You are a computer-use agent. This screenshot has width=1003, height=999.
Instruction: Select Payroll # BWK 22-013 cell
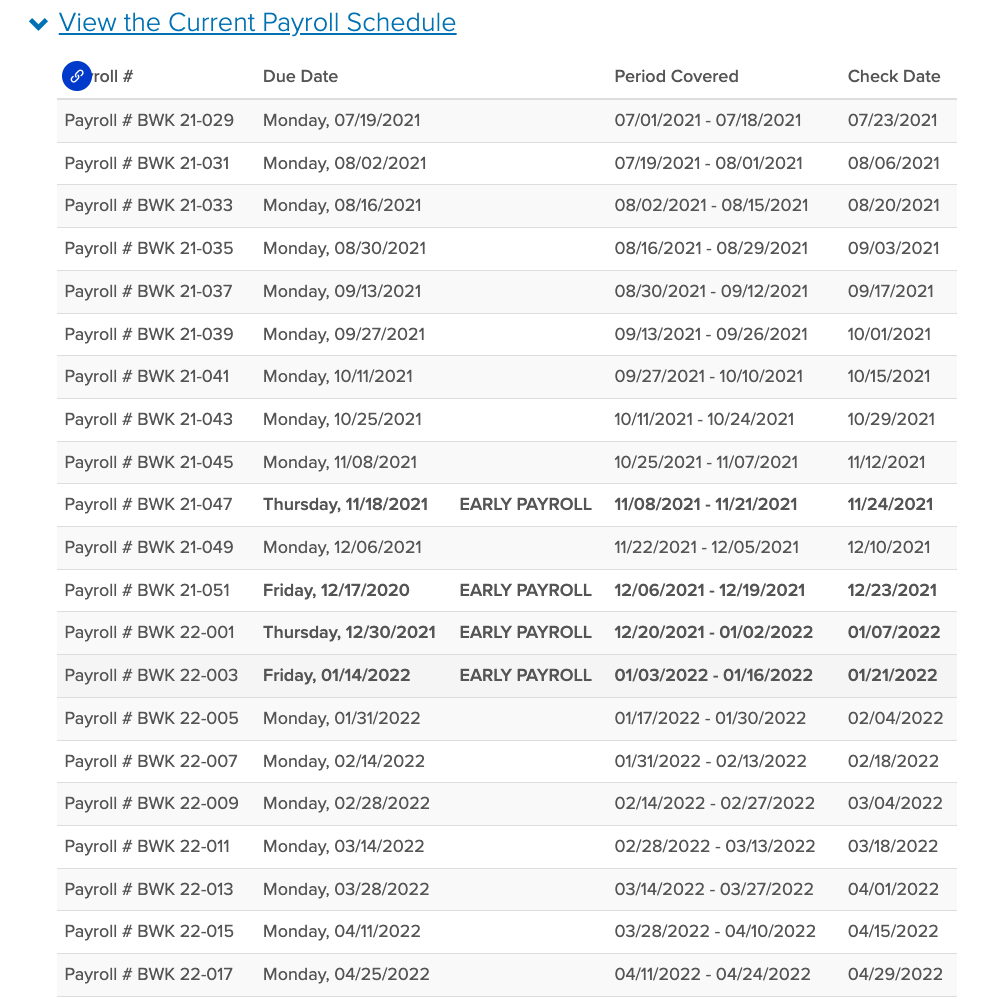coord(149,888)
